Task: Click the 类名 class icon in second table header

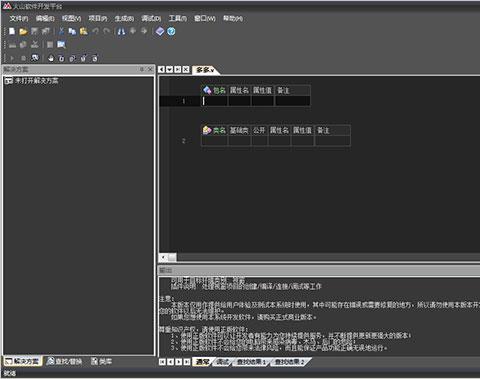Action: (x=207, y=130)
